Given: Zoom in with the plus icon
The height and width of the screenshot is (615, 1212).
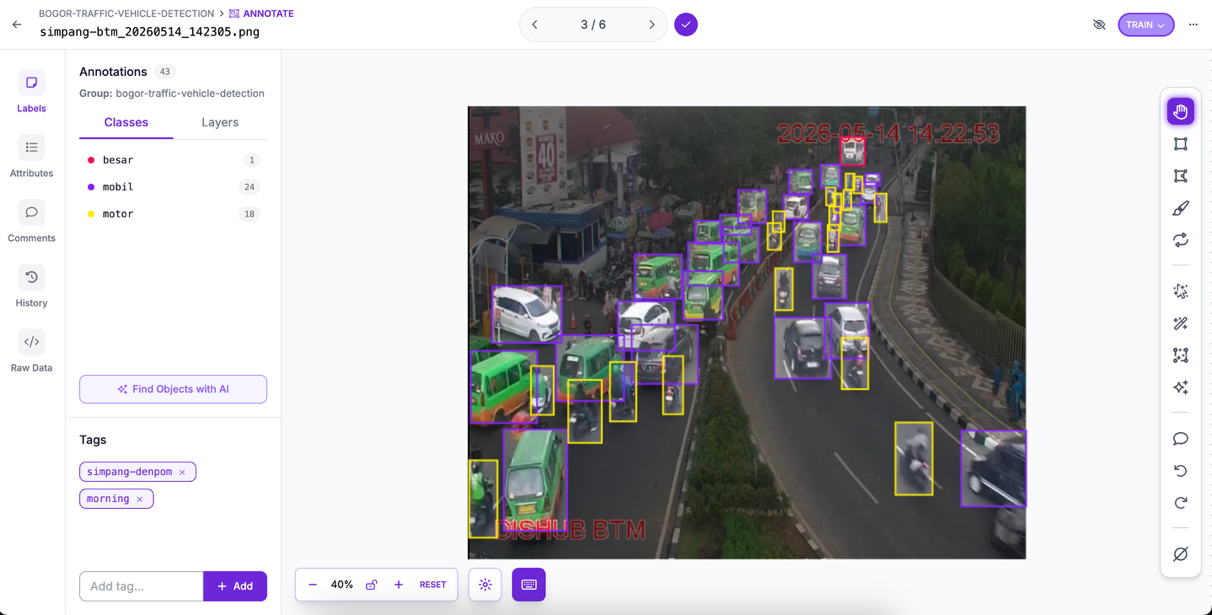Looking at the screenshot, I should click(x=398, y=585).
